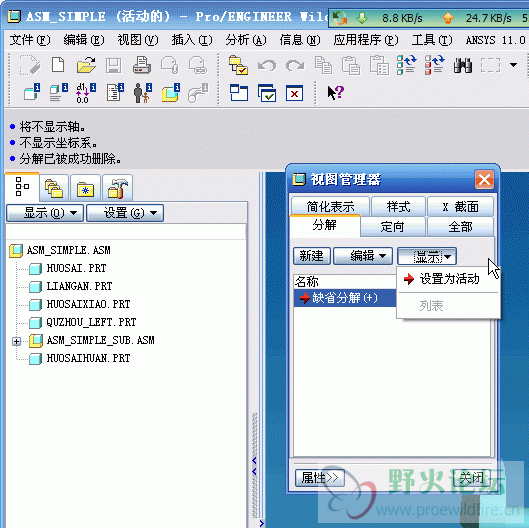Open the 编辑(E) menu
Image resolution: width=529 pixels, height=528 pixels.
pos(84,40)
